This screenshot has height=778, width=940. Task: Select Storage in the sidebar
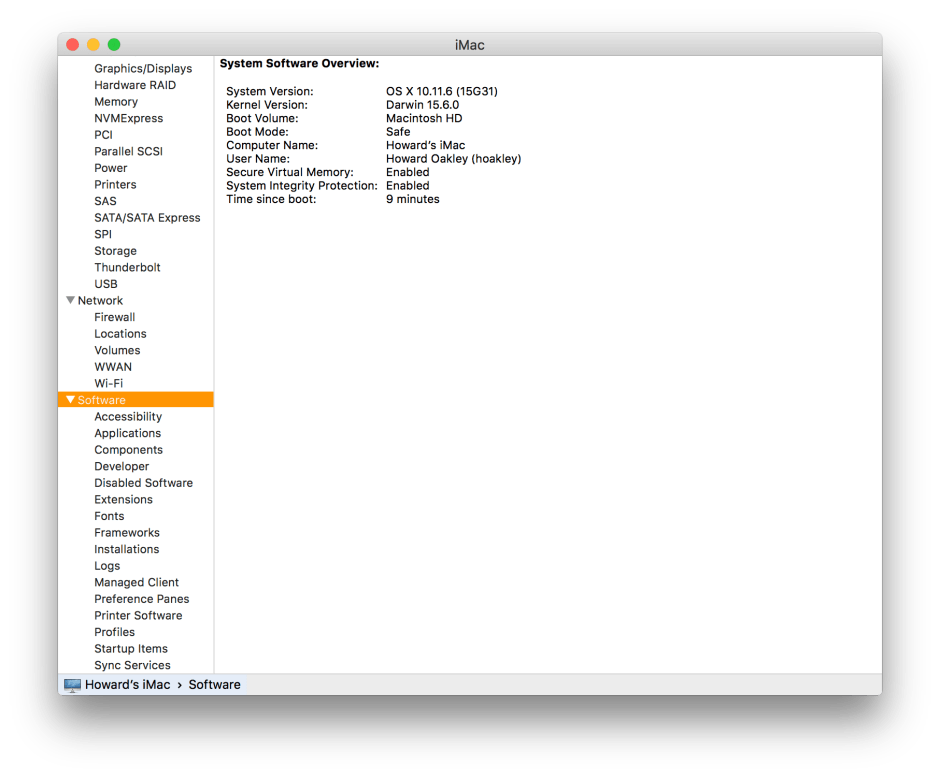click(115, 251)
